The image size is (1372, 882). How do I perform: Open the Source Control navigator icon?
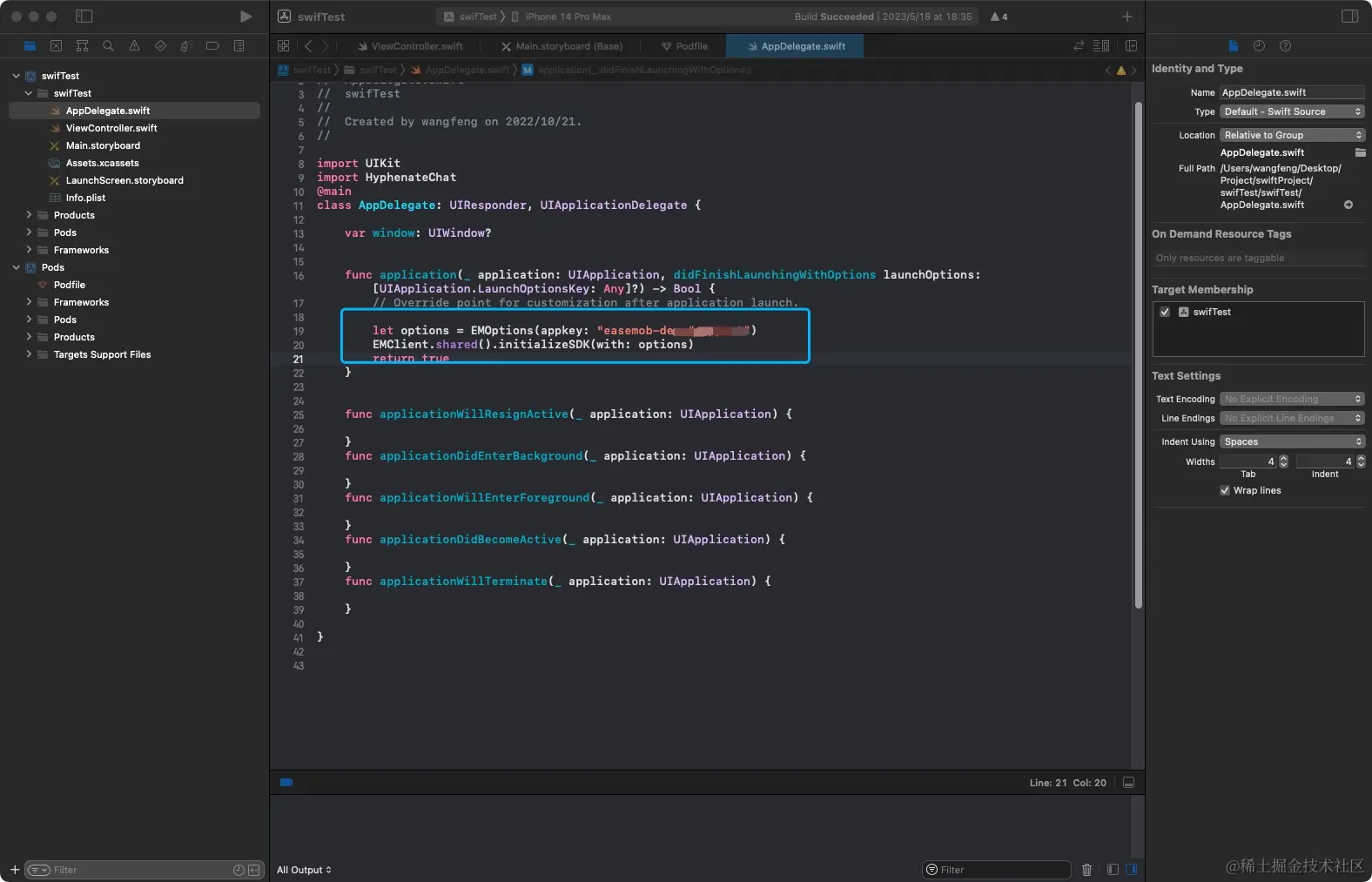tap(56, 46)
